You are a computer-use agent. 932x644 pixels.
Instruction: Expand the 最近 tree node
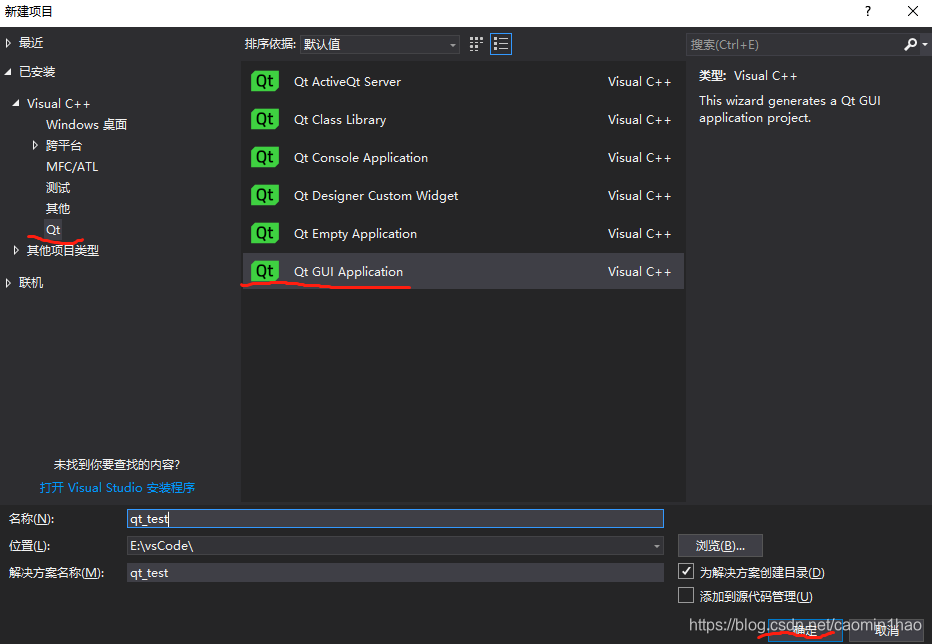8,43
